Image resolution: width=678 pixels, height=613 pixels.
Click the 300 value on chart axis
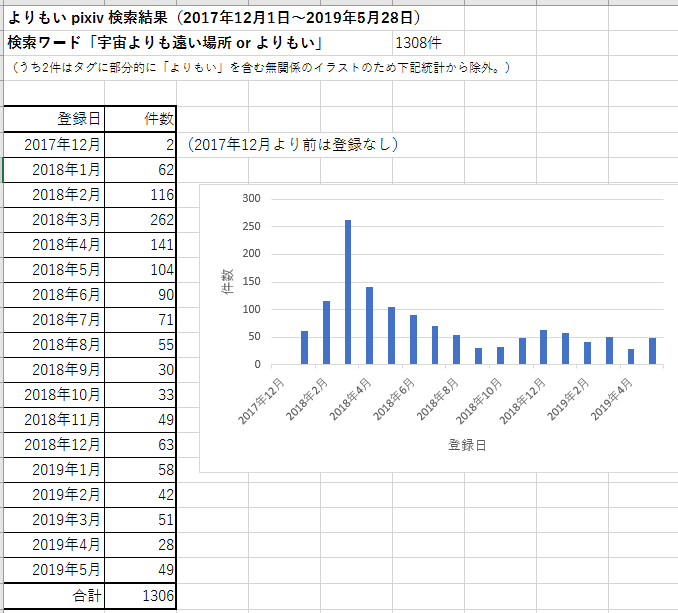[x=251, y=198]
